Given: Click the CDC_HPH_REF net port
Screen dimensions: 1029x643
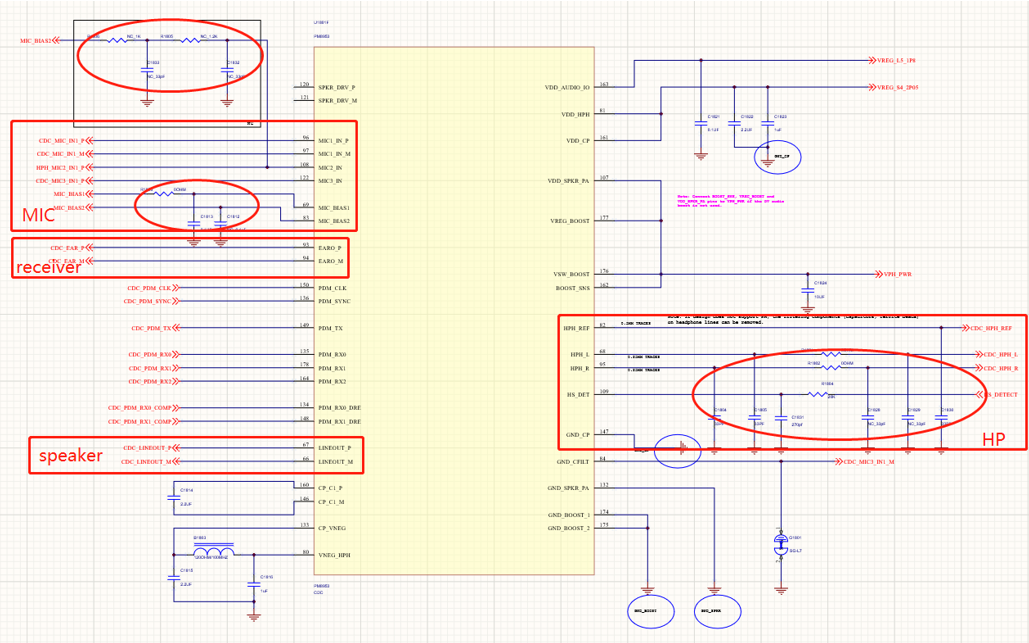Looking at the screenshot, I should [x=987, y=328].
